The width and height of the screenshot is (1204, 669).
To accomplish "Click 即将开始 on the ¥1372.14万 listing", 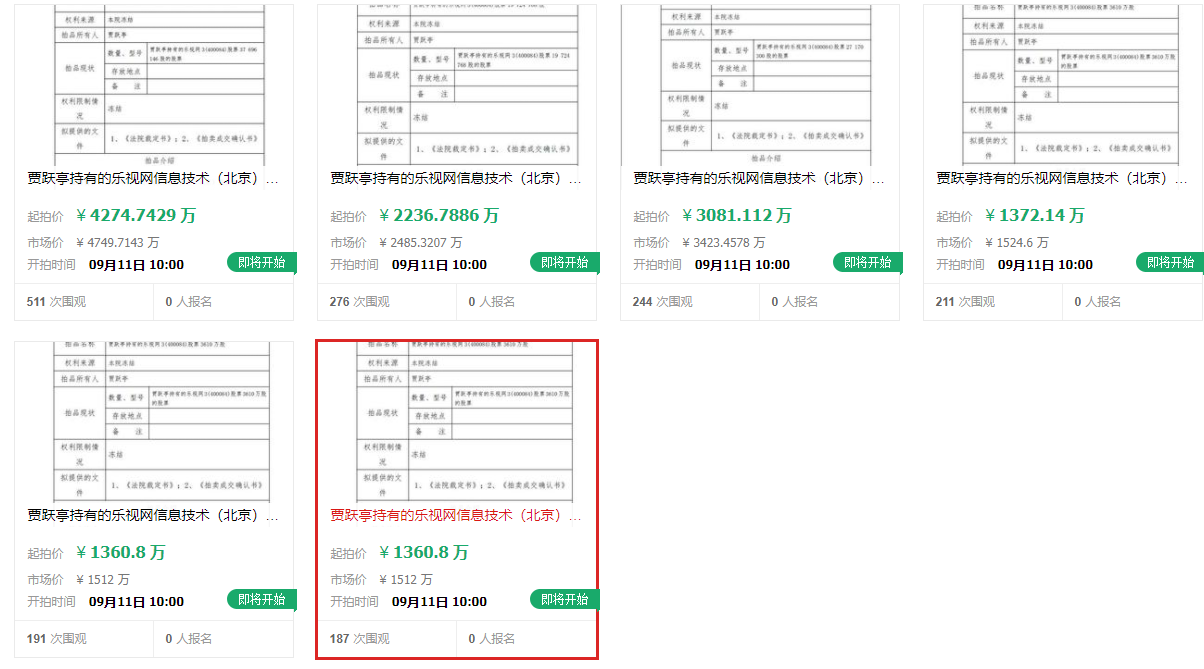I will (1170, 263).
